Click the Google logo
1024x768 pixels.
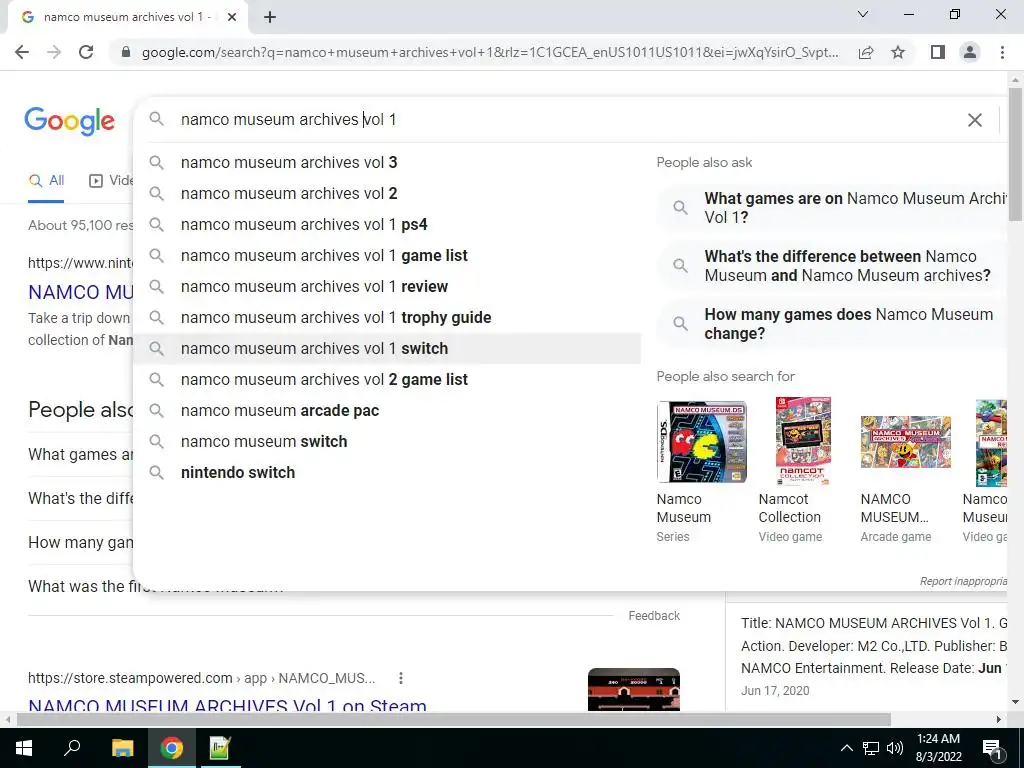(x=70, y=121)
